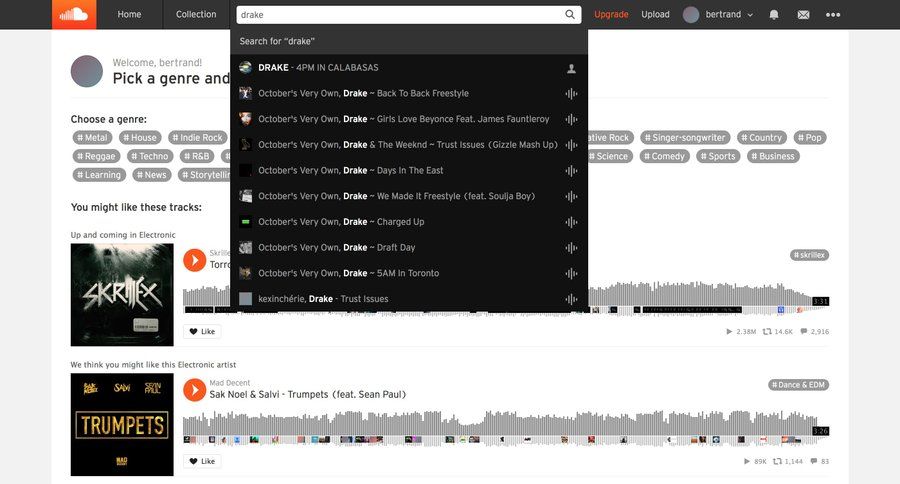The image size is (900, 484).
Task: Click the waveform icon beside Back To Back Freestyle
Action: click(x=571, y=94)
